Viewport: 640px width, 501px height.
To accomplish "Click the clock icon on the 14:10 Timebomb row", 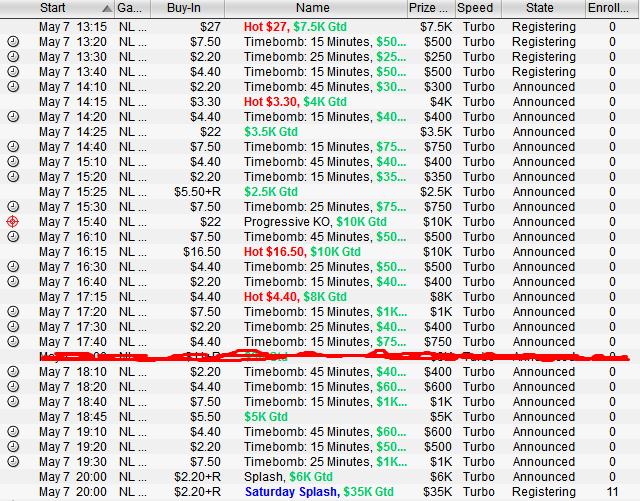I will tap(13, 87).
